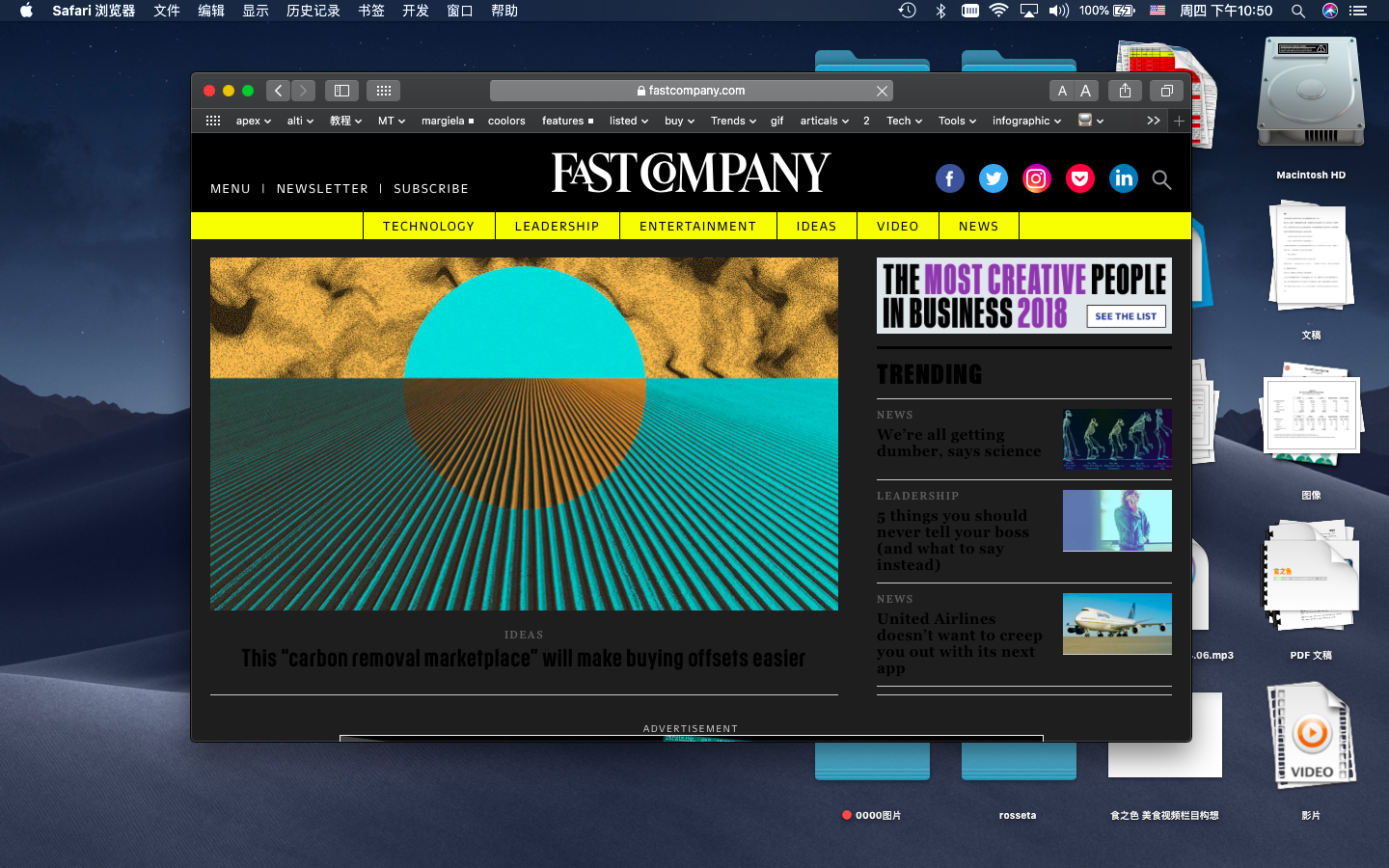Viewport: 1389px width, 868px height.
Task: Open the Wi-Fi status menu icon
Action: tap(998, 11)
